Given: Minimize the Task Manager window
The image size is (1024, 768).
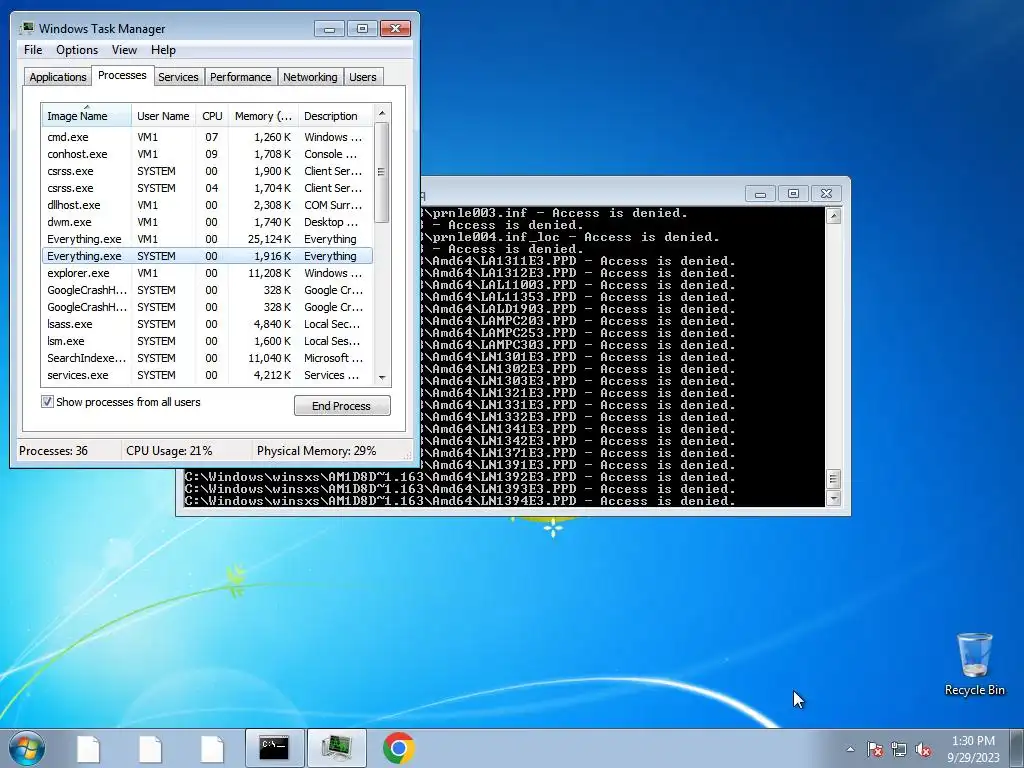Looking at the screenshot, I should pyautogui.click(x=329, y=29).
